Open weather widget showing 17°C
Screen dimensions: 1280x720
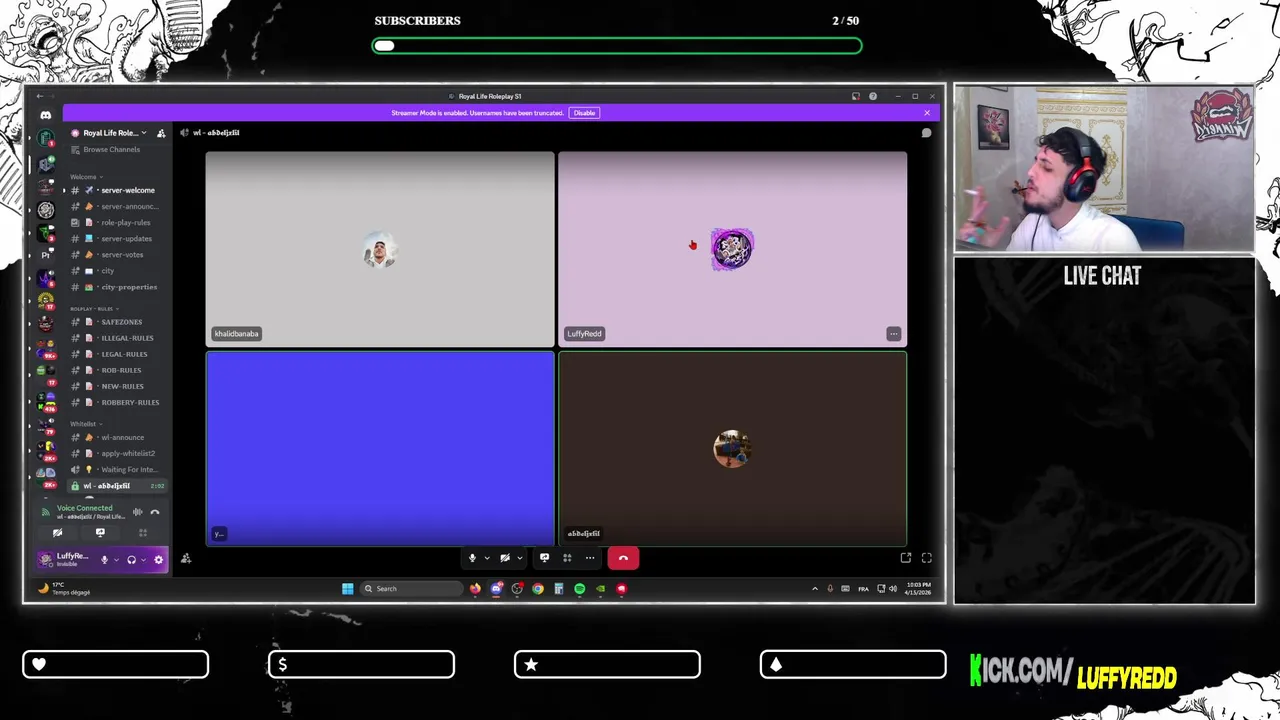point(64,588)
